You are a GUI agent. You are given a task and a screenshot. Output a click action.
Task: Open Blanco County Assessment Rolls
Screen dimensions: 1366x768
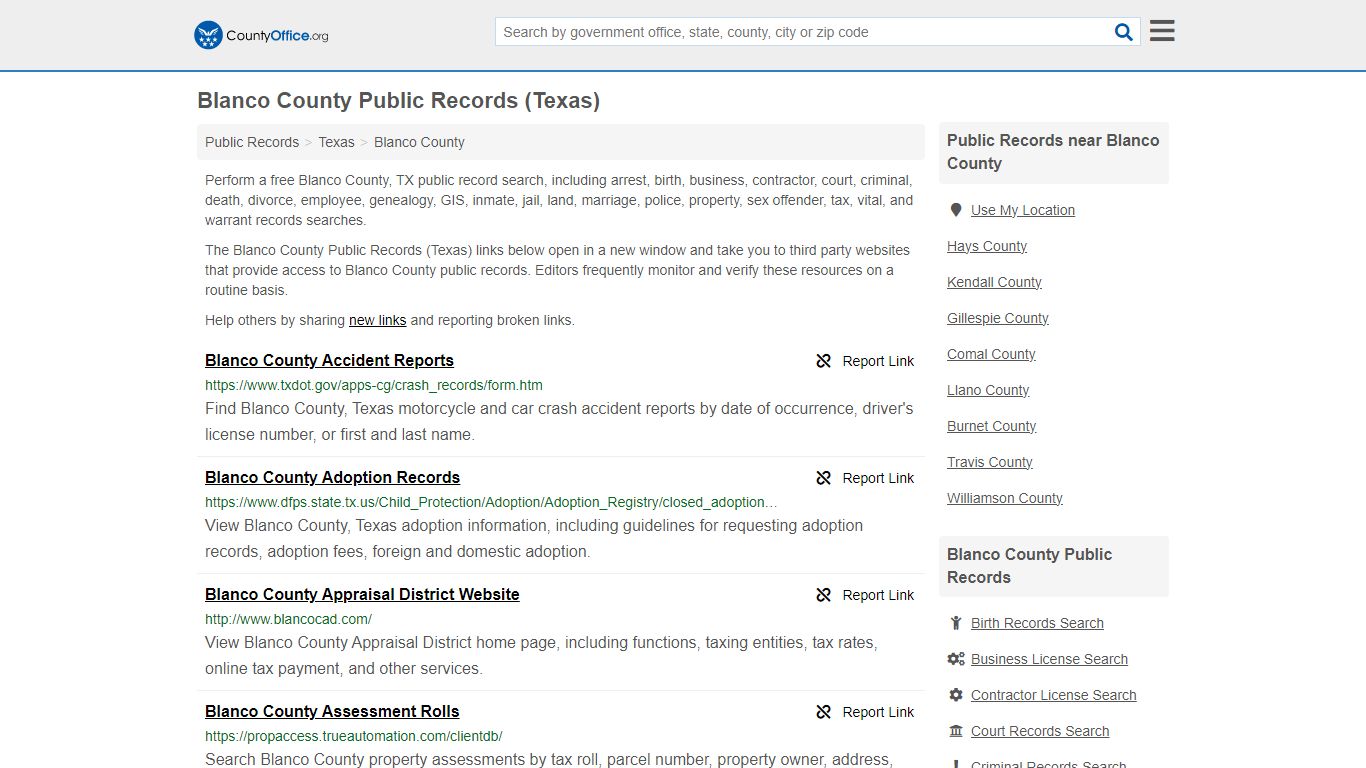tap(332, 712)
